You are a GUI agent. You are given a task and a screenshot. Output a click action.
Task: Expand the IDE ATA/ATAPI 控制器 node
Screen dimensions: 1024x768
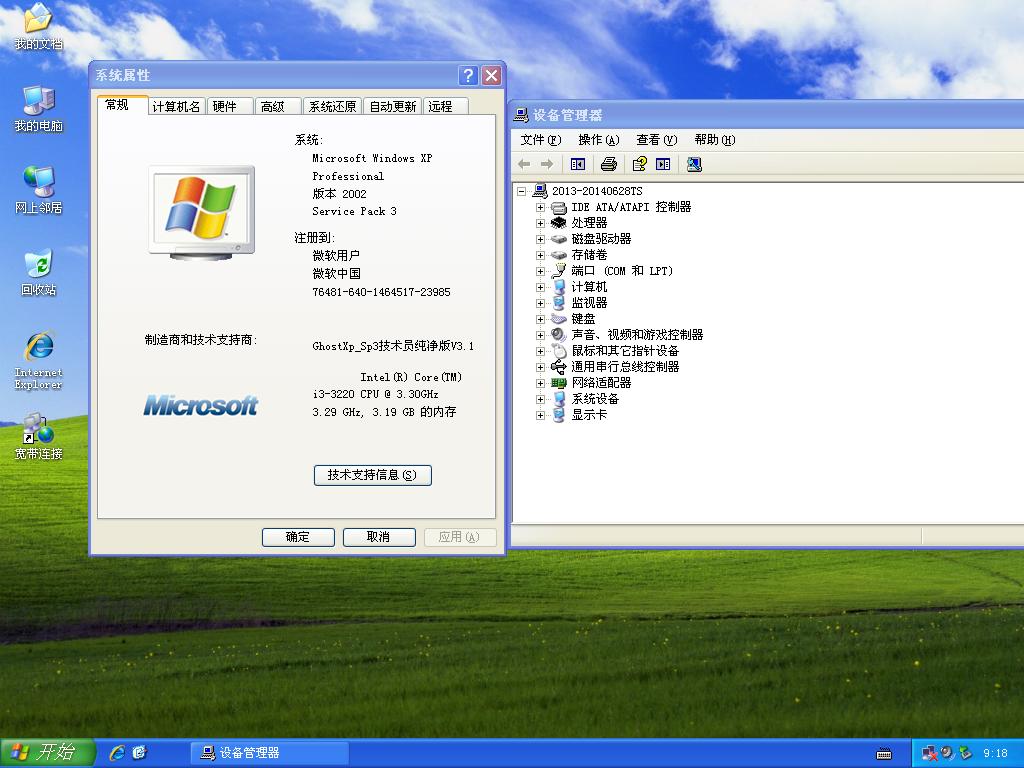pos(540,208)
